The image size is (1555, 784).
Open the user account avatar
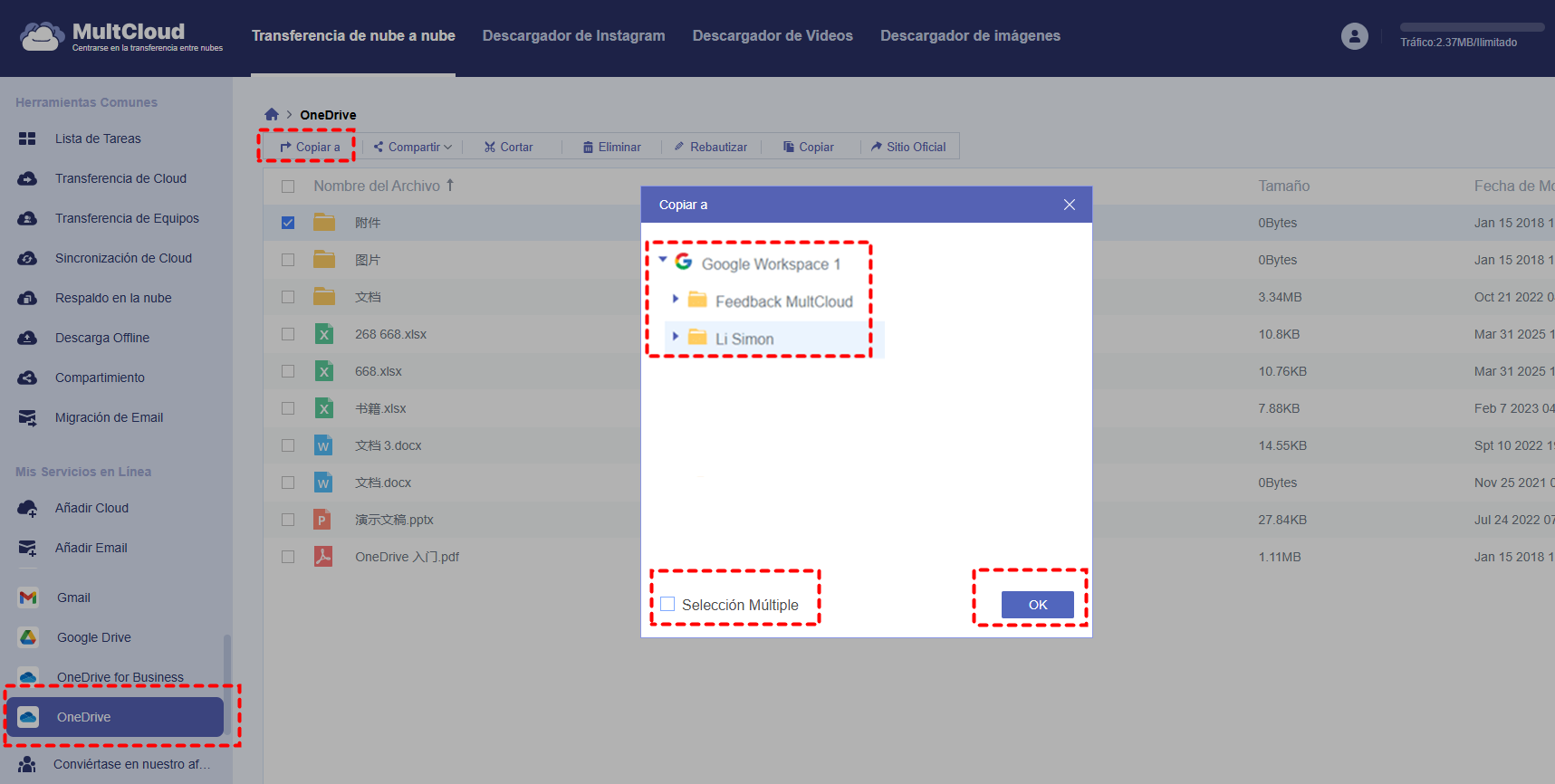(1354, 36)
